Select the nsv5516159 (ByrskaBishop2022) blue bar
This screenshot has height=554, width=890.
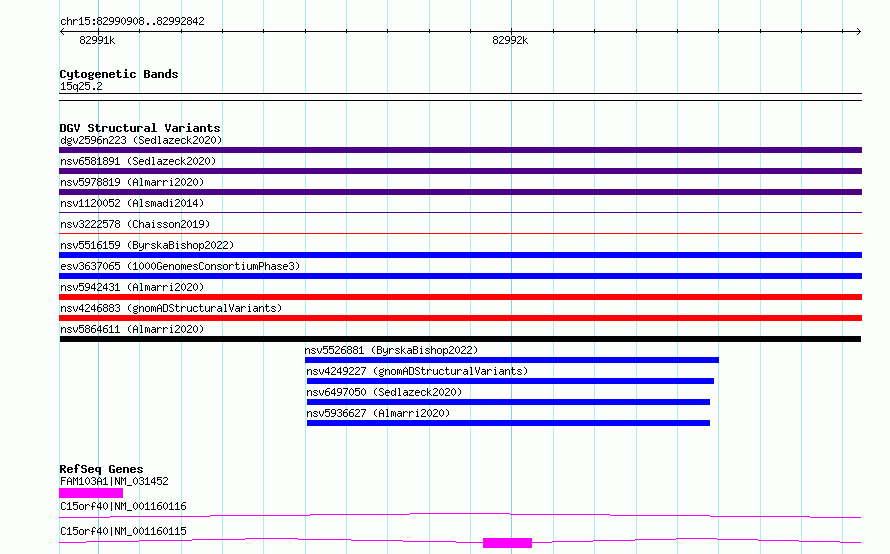(x=460, y=255)
